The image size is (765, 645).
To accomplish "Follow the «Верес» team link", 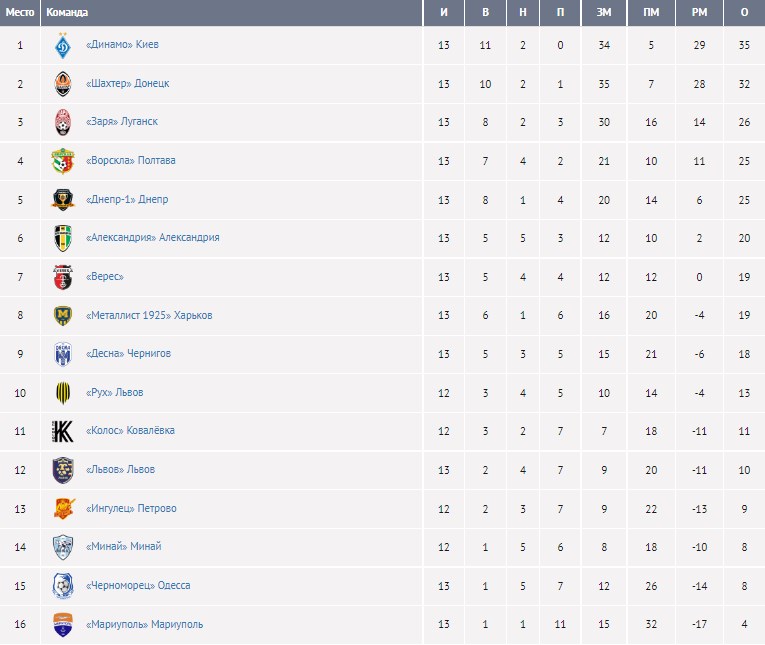I will pyautogui.click(x=105, y=277).
